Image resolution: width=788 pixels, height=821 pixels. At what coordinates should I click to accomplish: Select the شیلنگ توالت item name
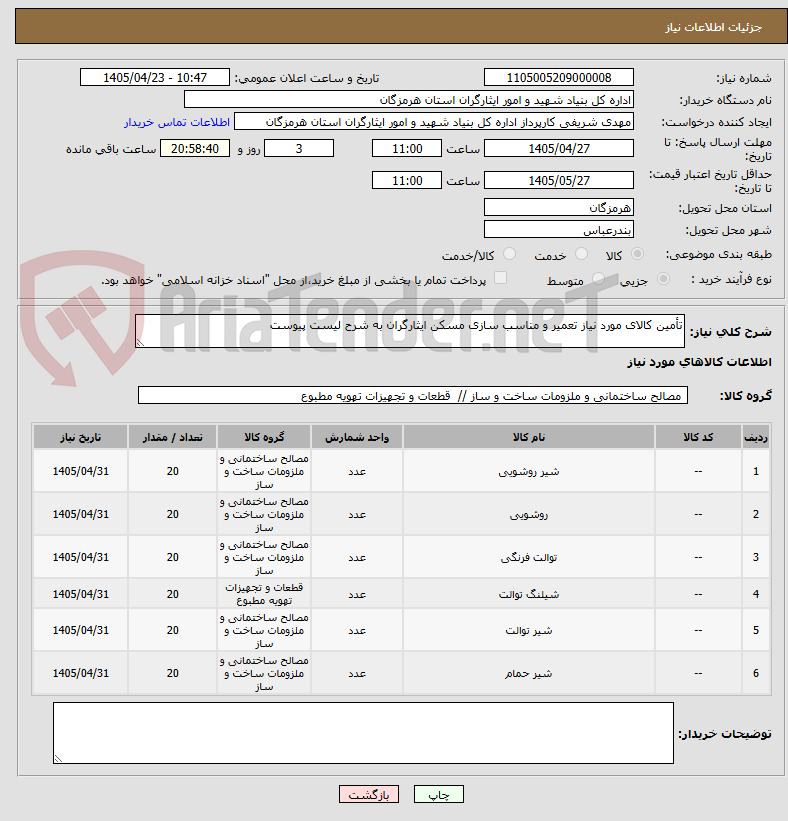529,594
